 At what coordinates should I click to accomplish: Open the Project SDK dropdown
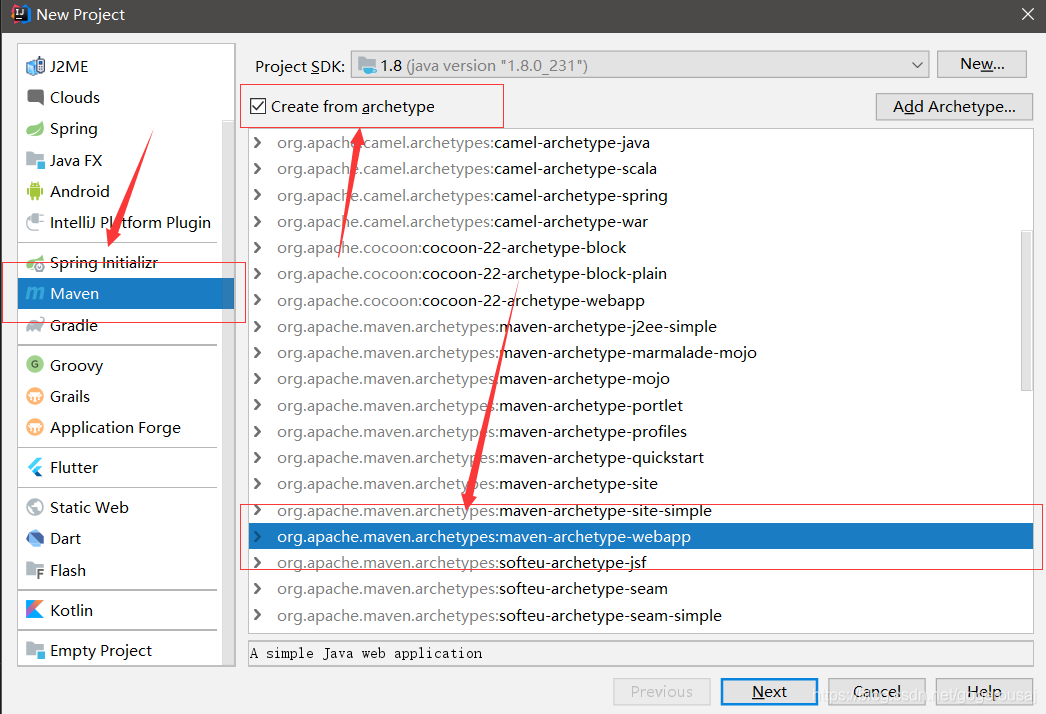(x=640, y=65)
